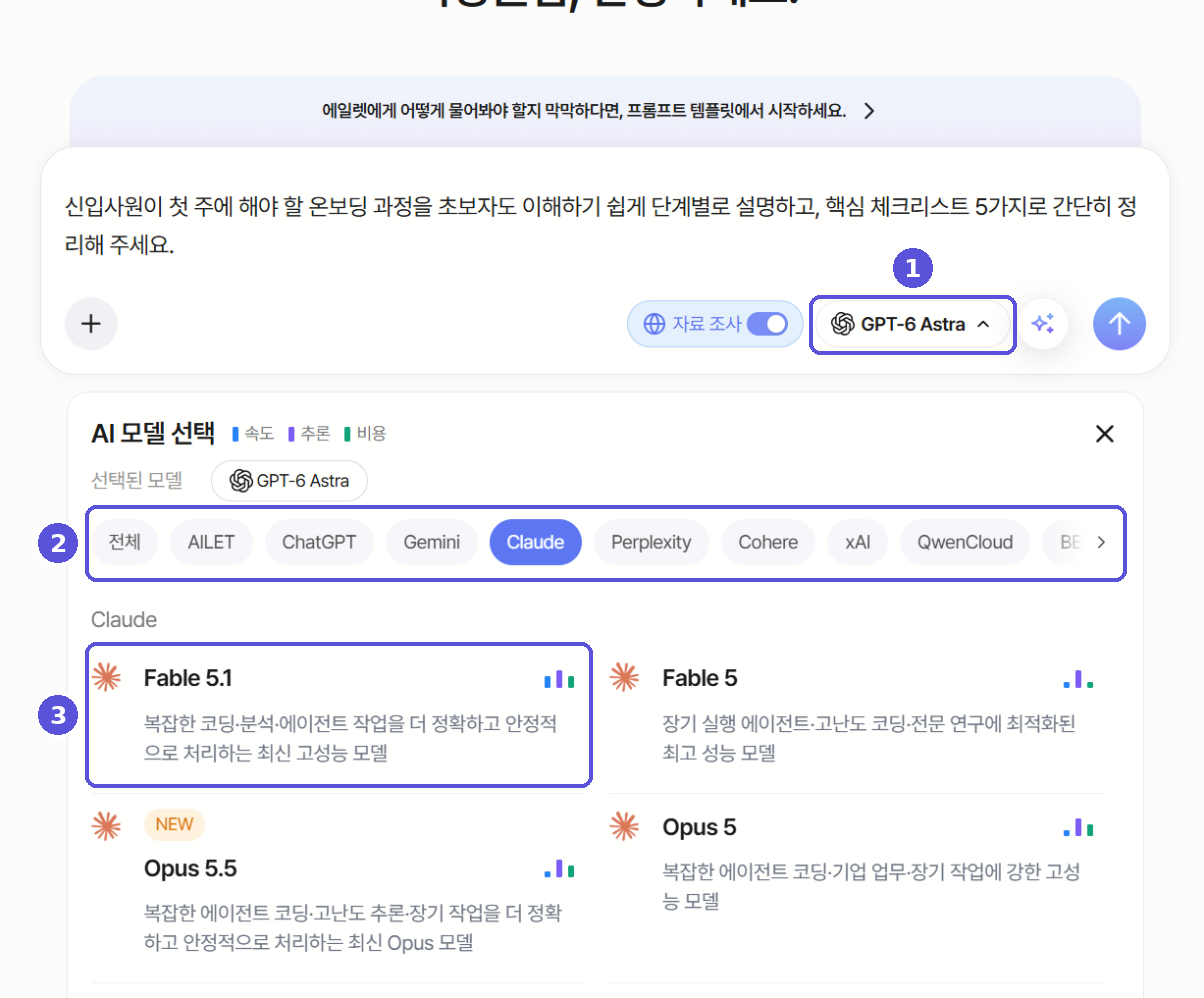1204x998 pixels.
Task: Click the prompt template banner text
Action: coord(584,111)
